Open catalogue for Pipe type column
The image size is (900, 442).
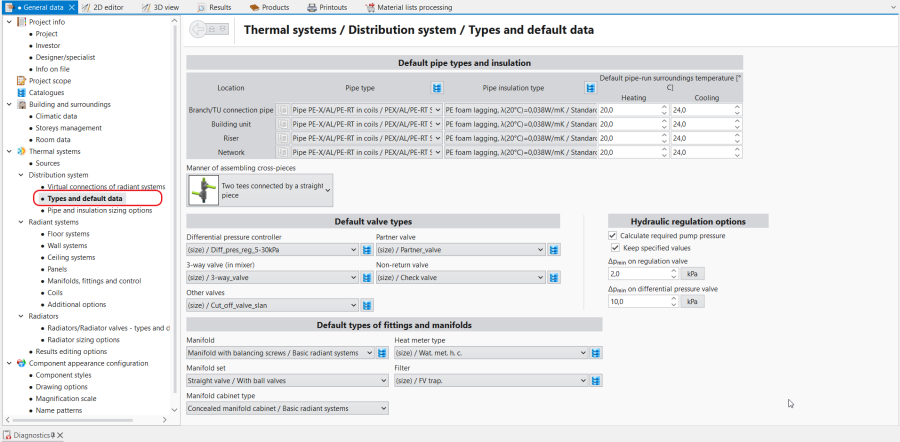point(437,88)
